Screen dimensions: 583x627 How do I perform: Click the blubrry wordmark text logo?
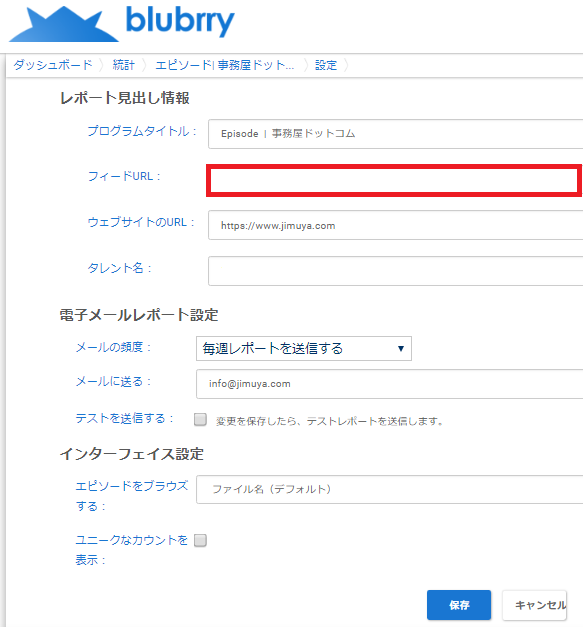pos(180,21)
